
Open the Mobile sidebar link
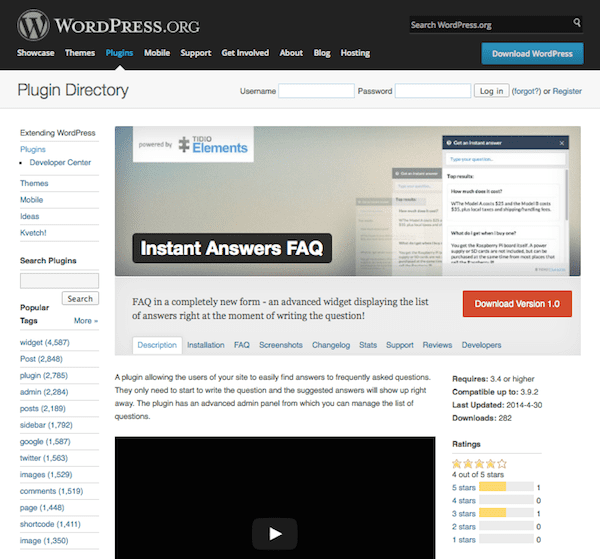(31, 200)
